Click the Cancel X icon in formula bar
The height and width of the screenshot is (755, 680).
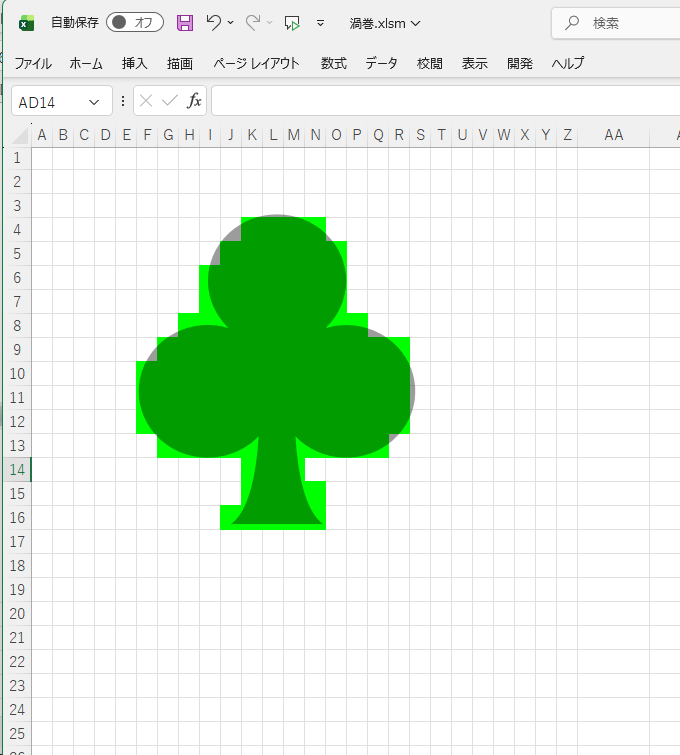pos(146,101)
